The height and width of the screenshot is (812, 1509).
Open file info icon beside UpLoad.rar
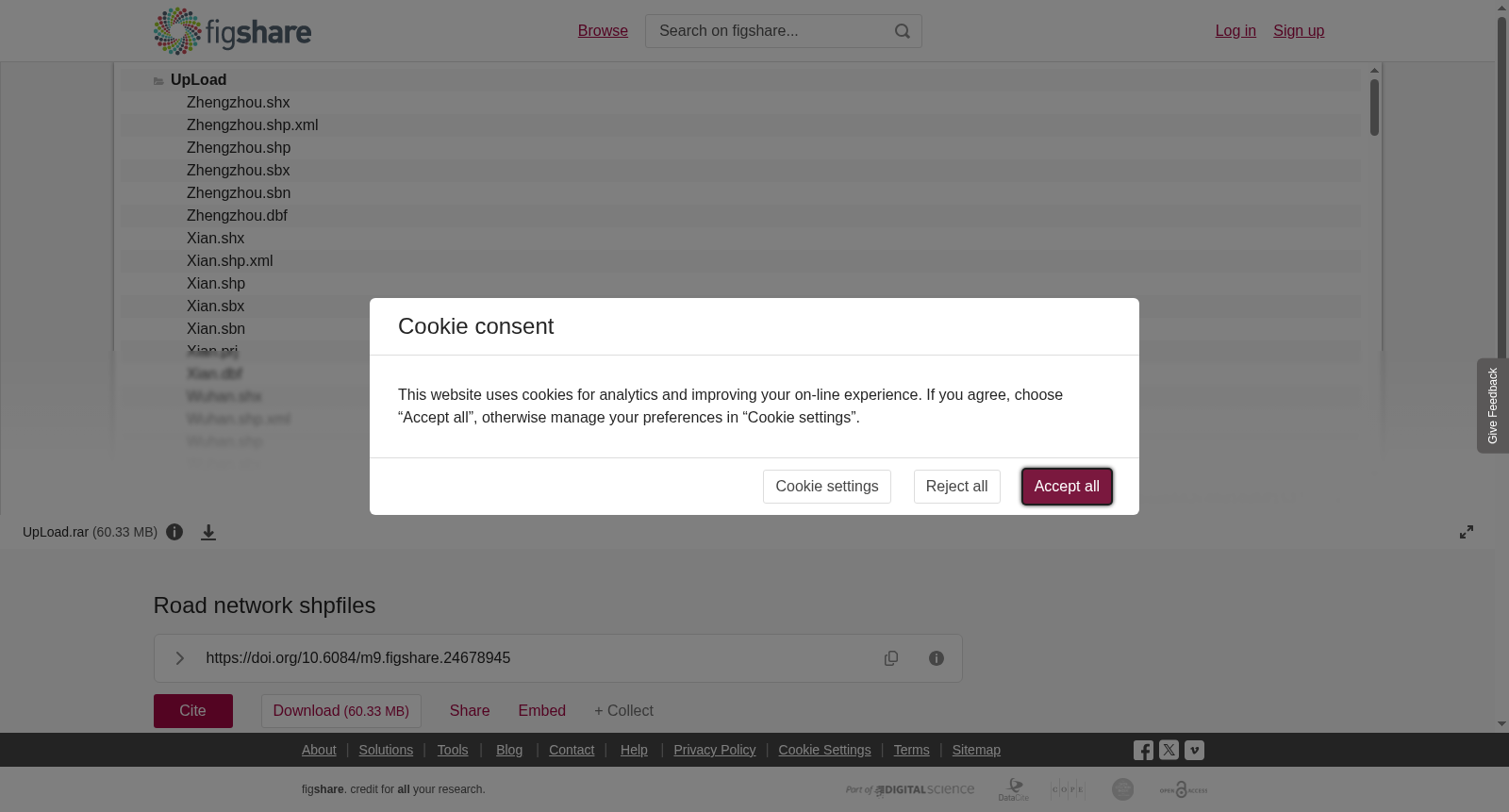click(174, 532)
